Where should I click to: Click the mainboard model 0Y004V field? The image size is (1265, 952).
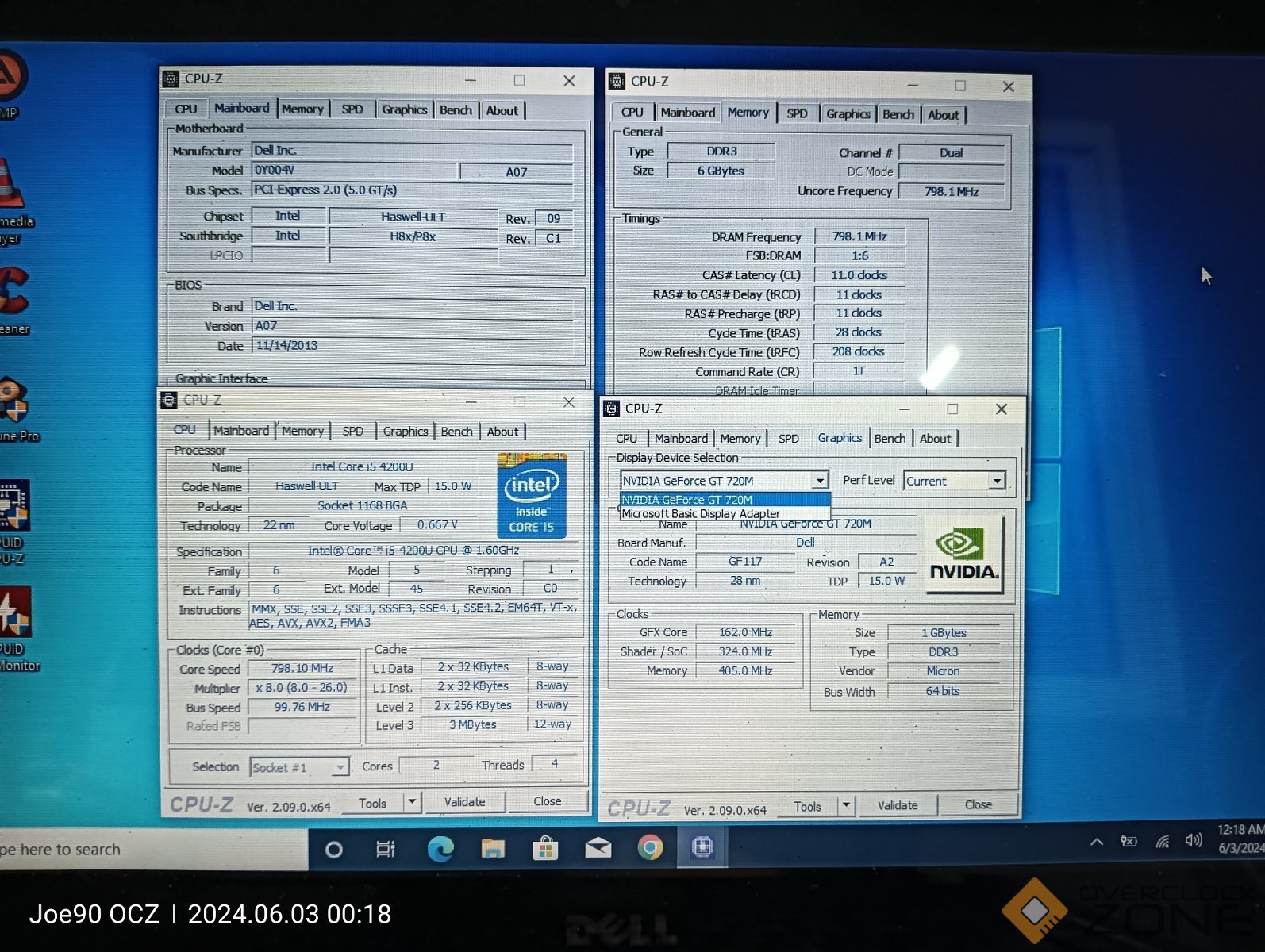point(354,170)
